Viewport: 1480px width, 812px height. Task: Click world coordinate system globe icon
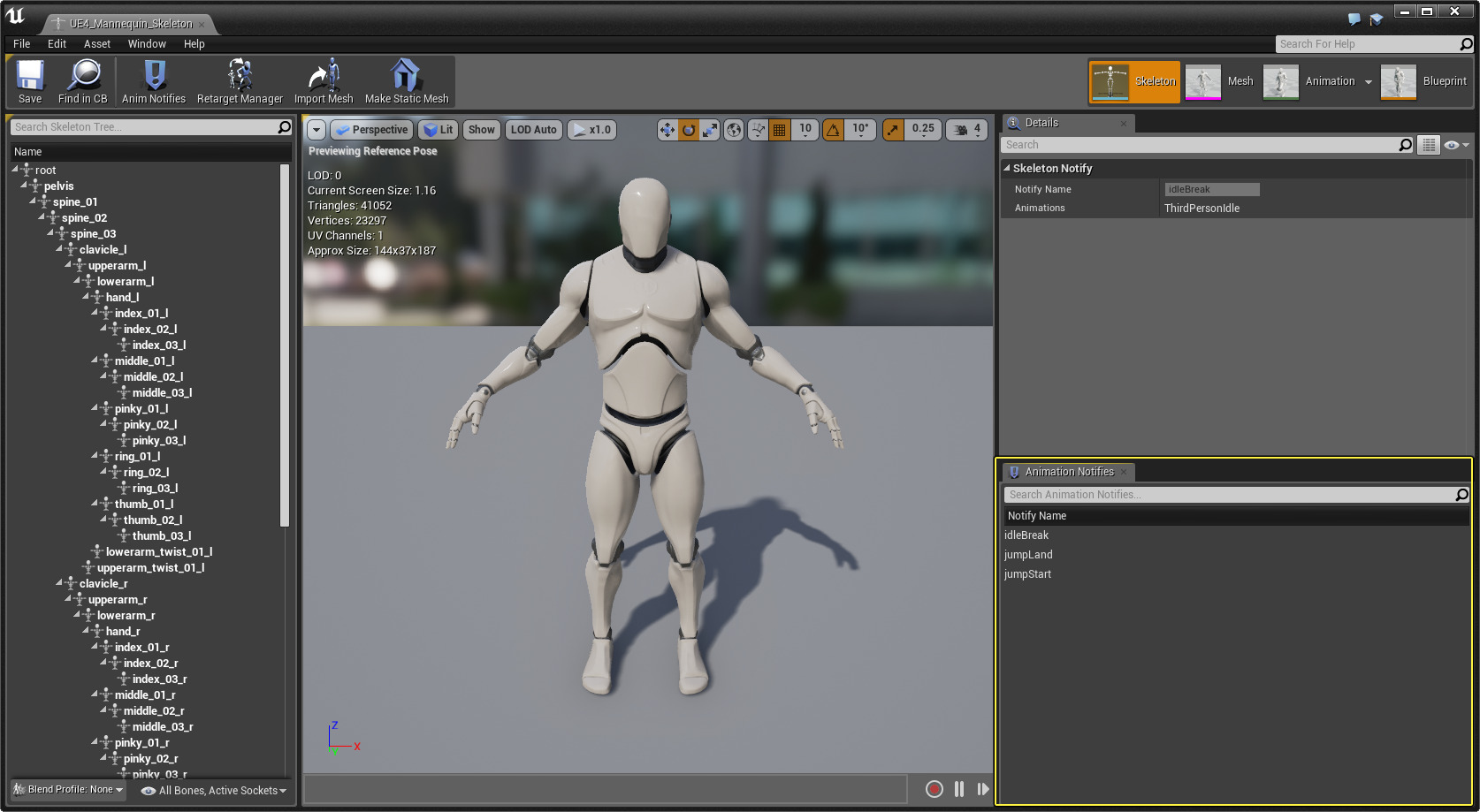(x=734, y=130)
